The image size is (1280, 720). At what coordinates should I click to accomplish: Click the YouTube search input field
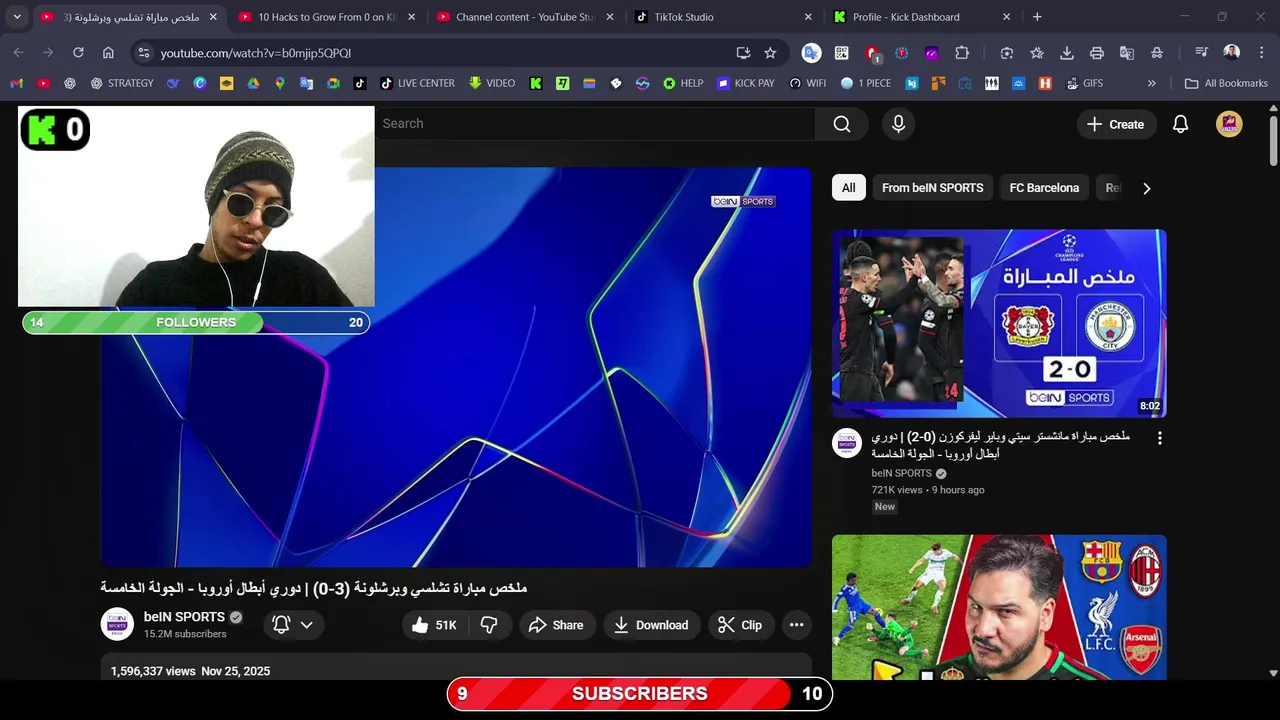tap(595, 124)
